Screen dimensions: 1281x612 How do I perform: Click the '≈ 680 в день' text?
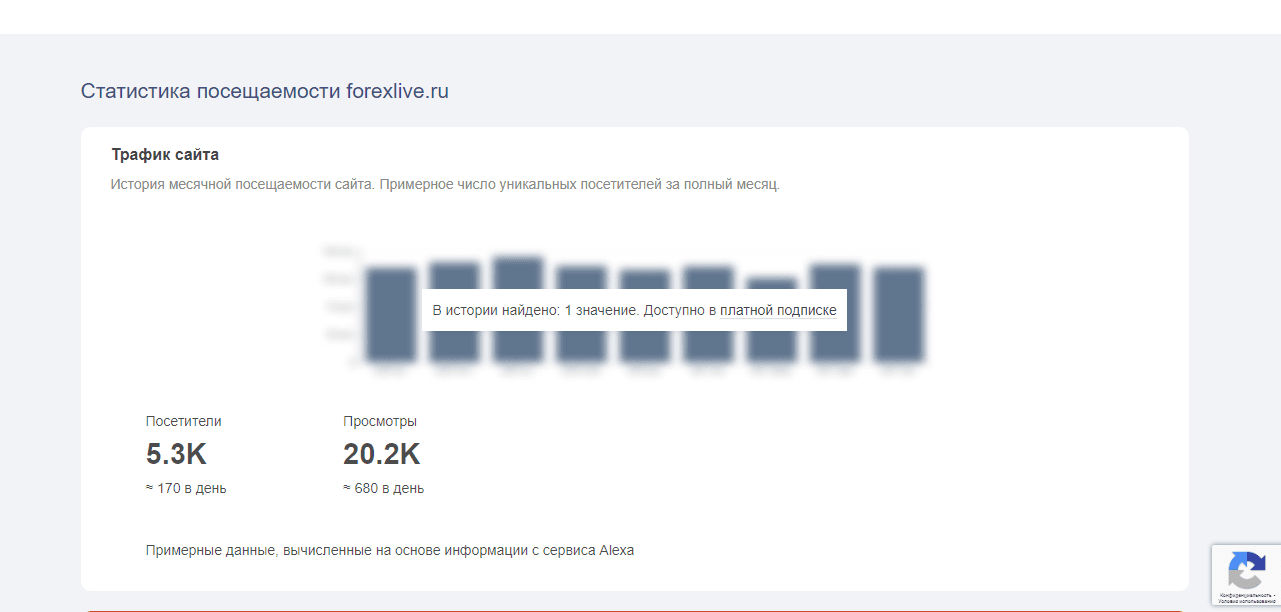[383, 488]
